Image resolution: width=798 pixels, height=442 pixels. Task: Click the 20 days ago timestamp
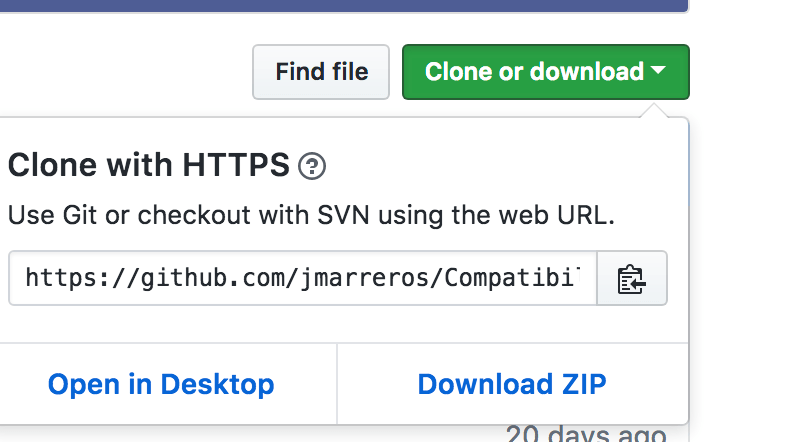(x=586, y=434)
